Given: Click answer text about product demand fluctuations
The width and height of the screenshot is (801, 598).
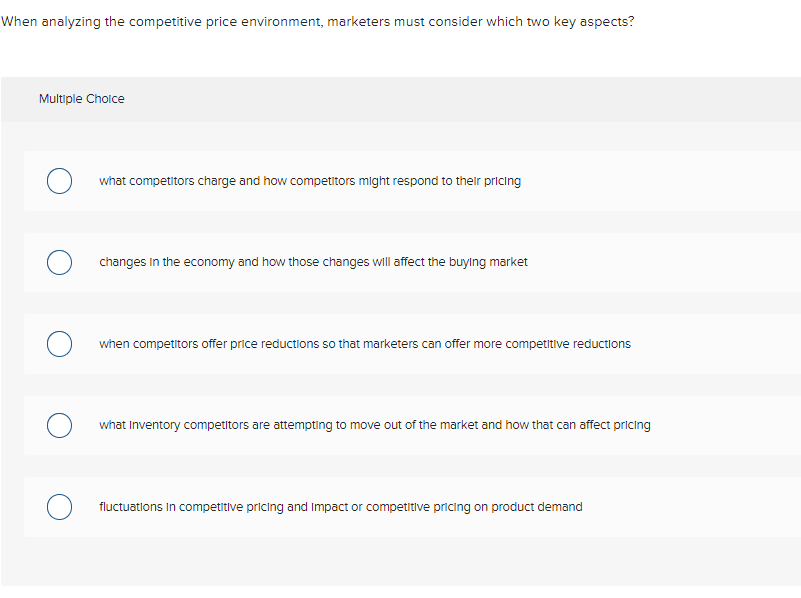Looking at the screenshot, I should coord(340,507).
